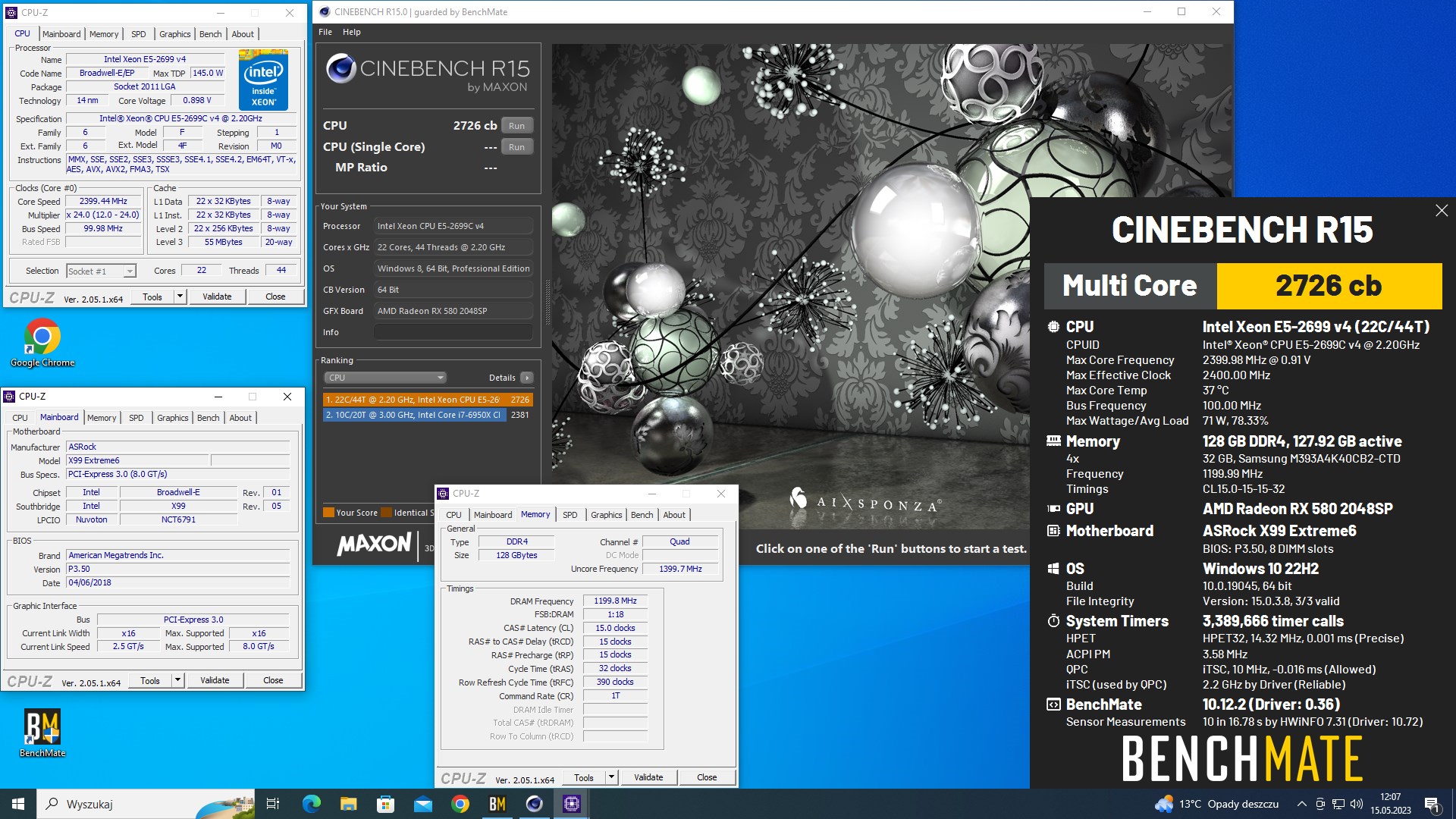Open the Tools dropdown arrow in the Mainboard CPU-Z window
Screen dimensions: 1456x819
(x=177, y=680)
